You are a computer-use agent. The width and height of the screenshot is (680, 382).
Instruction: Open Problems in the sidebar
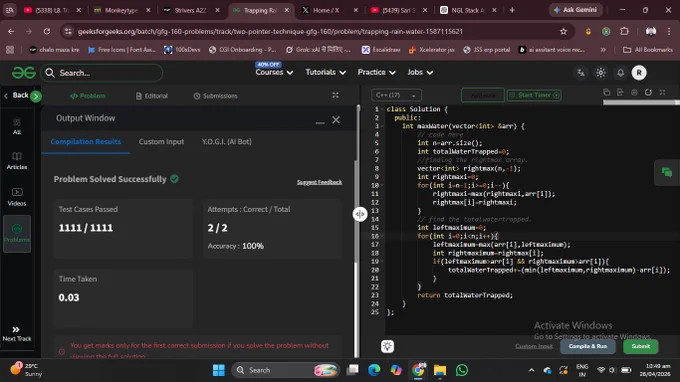(x=17, y=234)
